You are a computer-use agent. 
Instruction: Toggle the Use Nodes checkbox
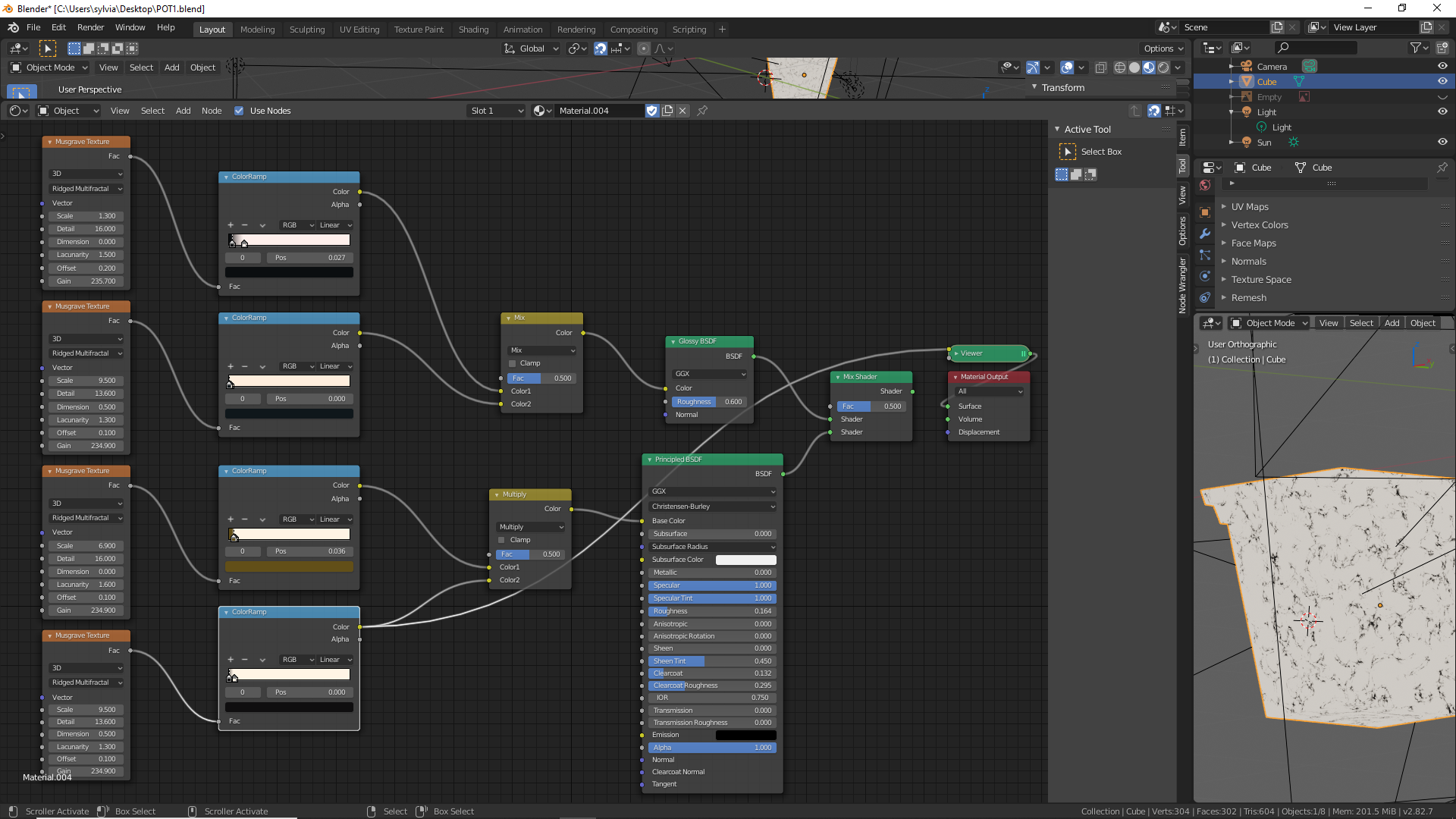click(x=240, y=111)
